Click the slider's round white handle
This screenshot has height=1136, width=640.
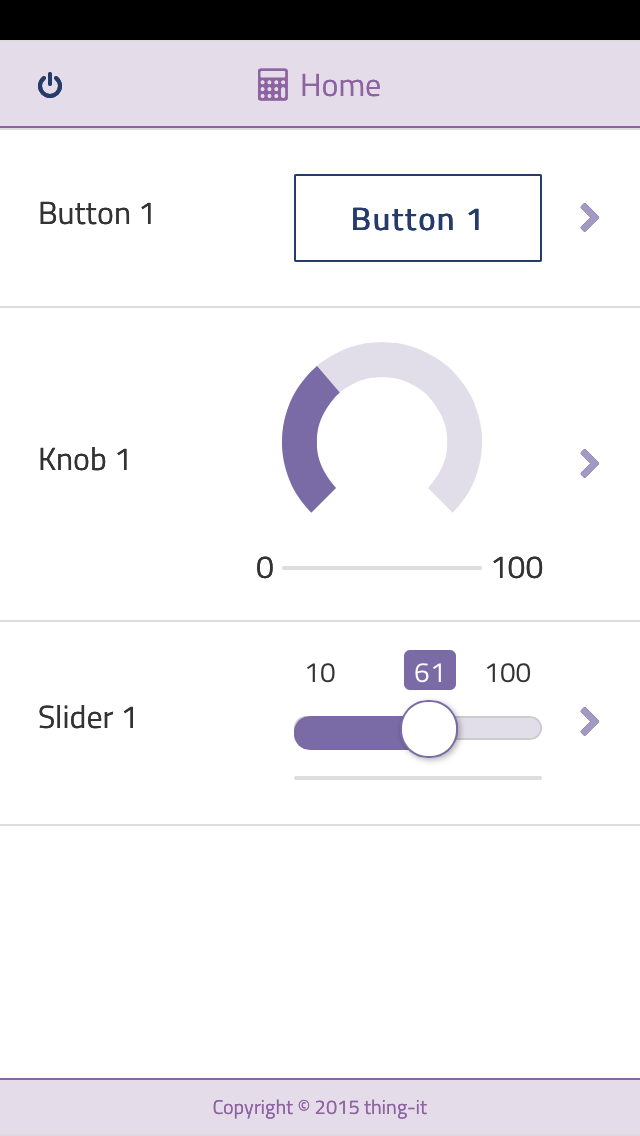point(429,730)
